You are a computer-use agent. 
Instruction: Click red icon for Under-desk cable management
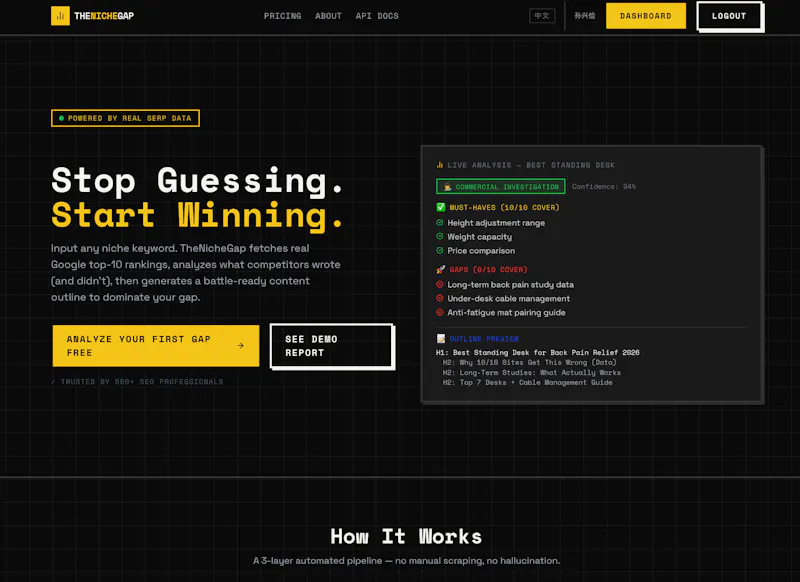pos(440,298)
